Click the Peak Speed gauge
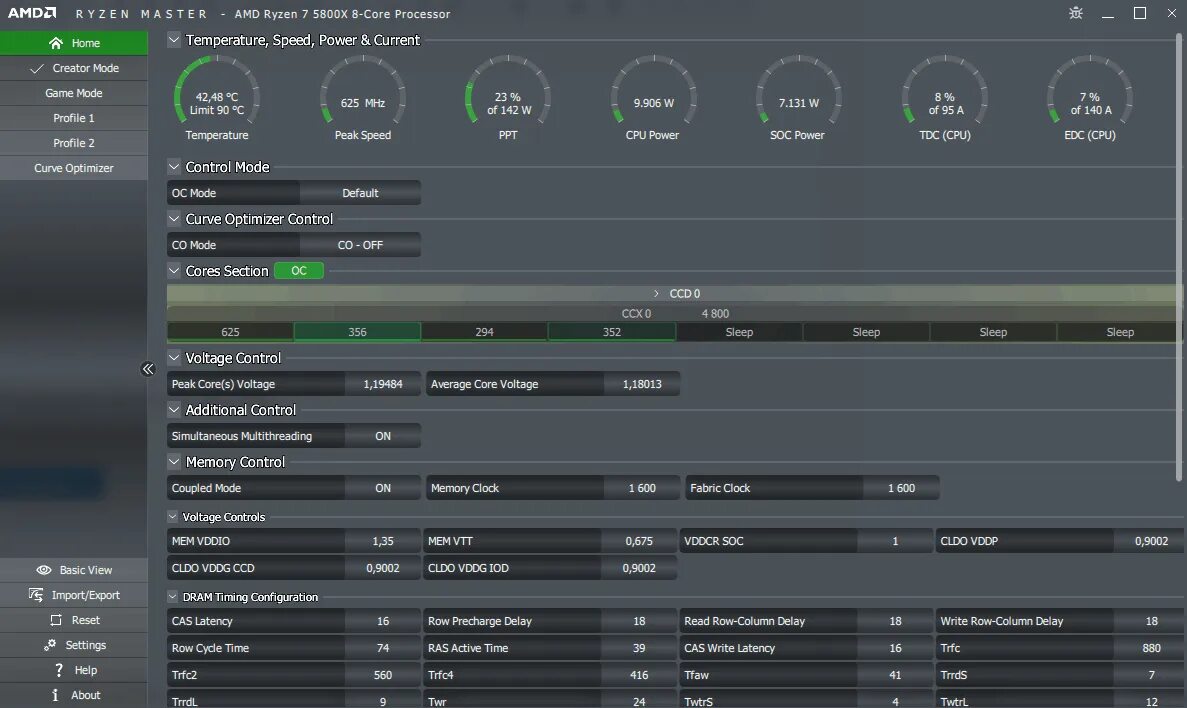 [x=363, y=98]
